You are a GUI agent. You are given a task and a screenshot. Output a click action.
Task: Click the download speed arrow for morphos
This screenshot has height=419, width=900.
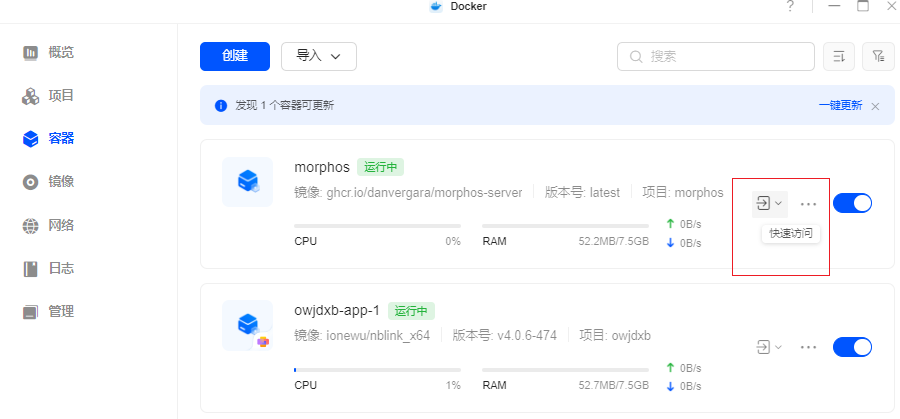[x=670, y=243]
